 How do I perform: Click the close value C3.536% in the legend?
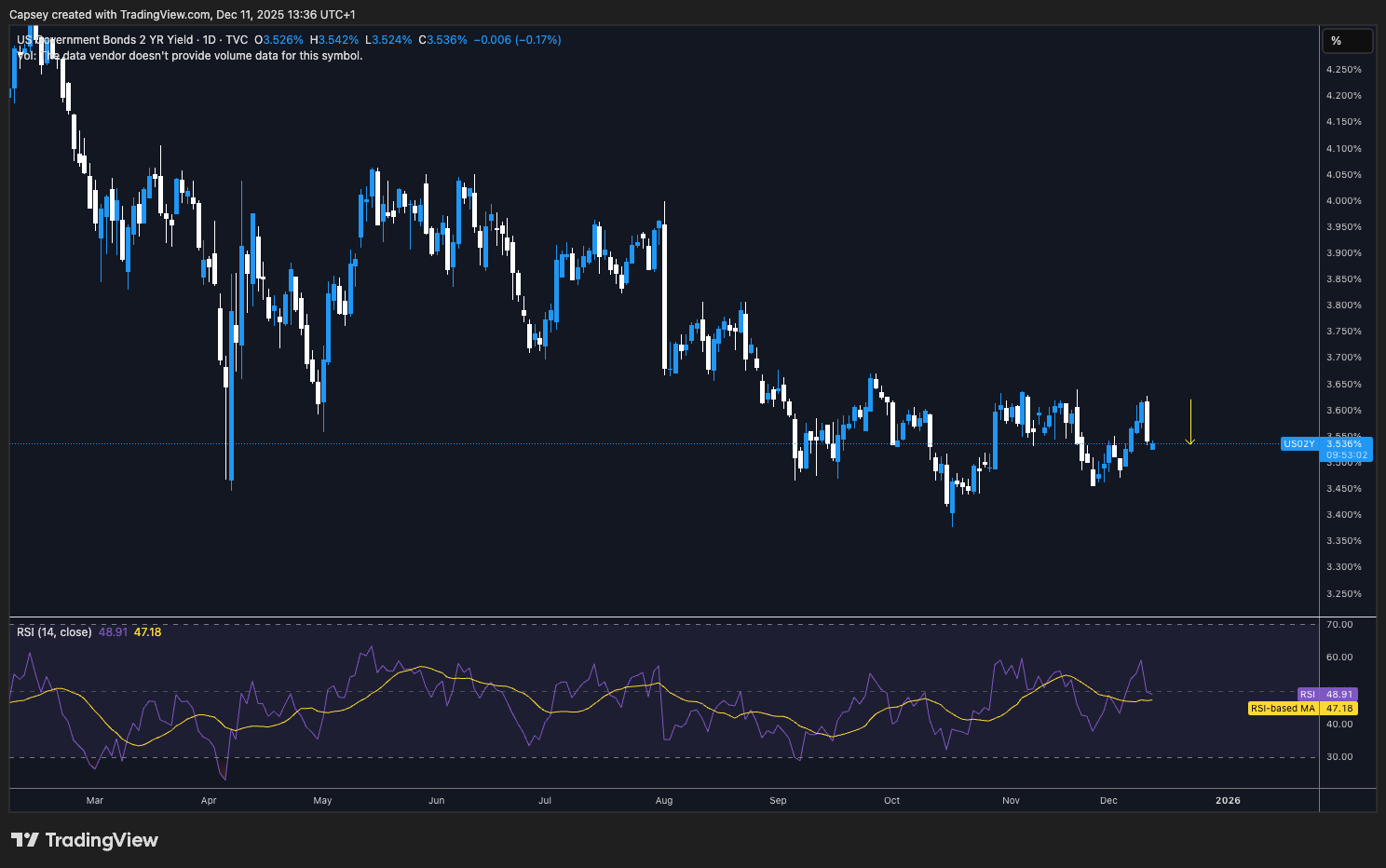pyautogui.click(x=444, y=39)
